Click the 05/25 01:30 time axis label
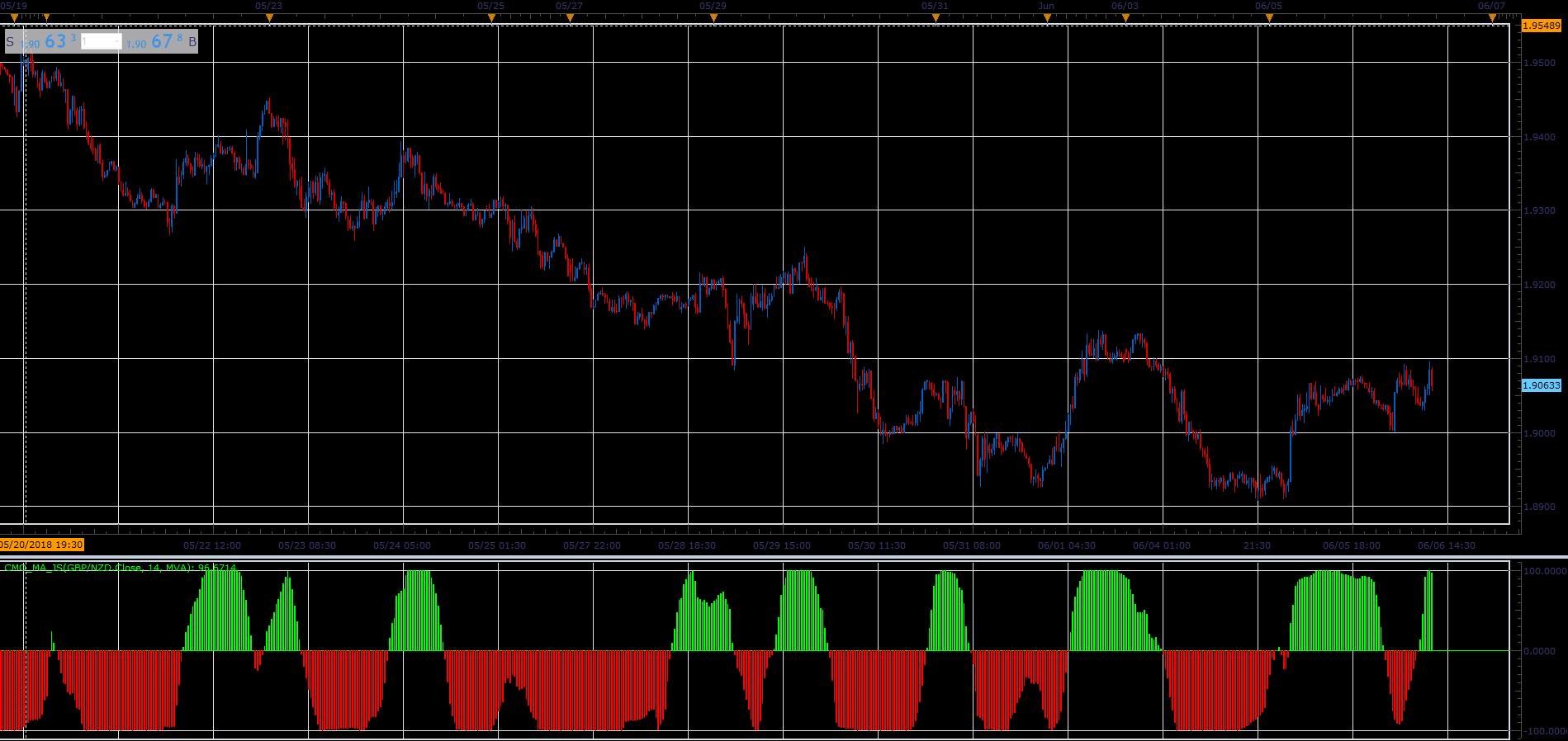 coord(497,545)
